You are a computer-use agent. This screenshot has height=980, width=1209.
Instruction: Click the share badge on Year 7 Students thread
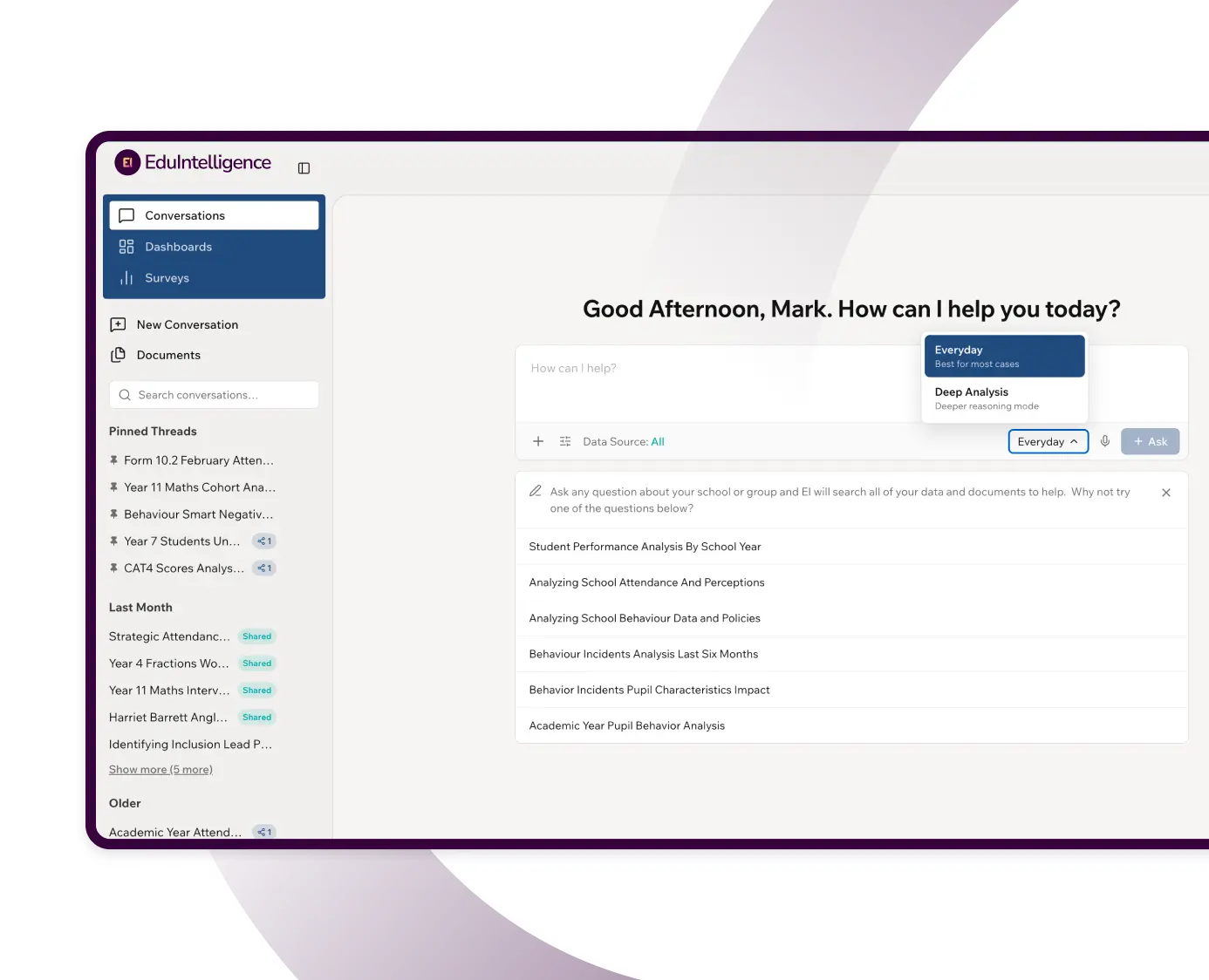(264, 541)
